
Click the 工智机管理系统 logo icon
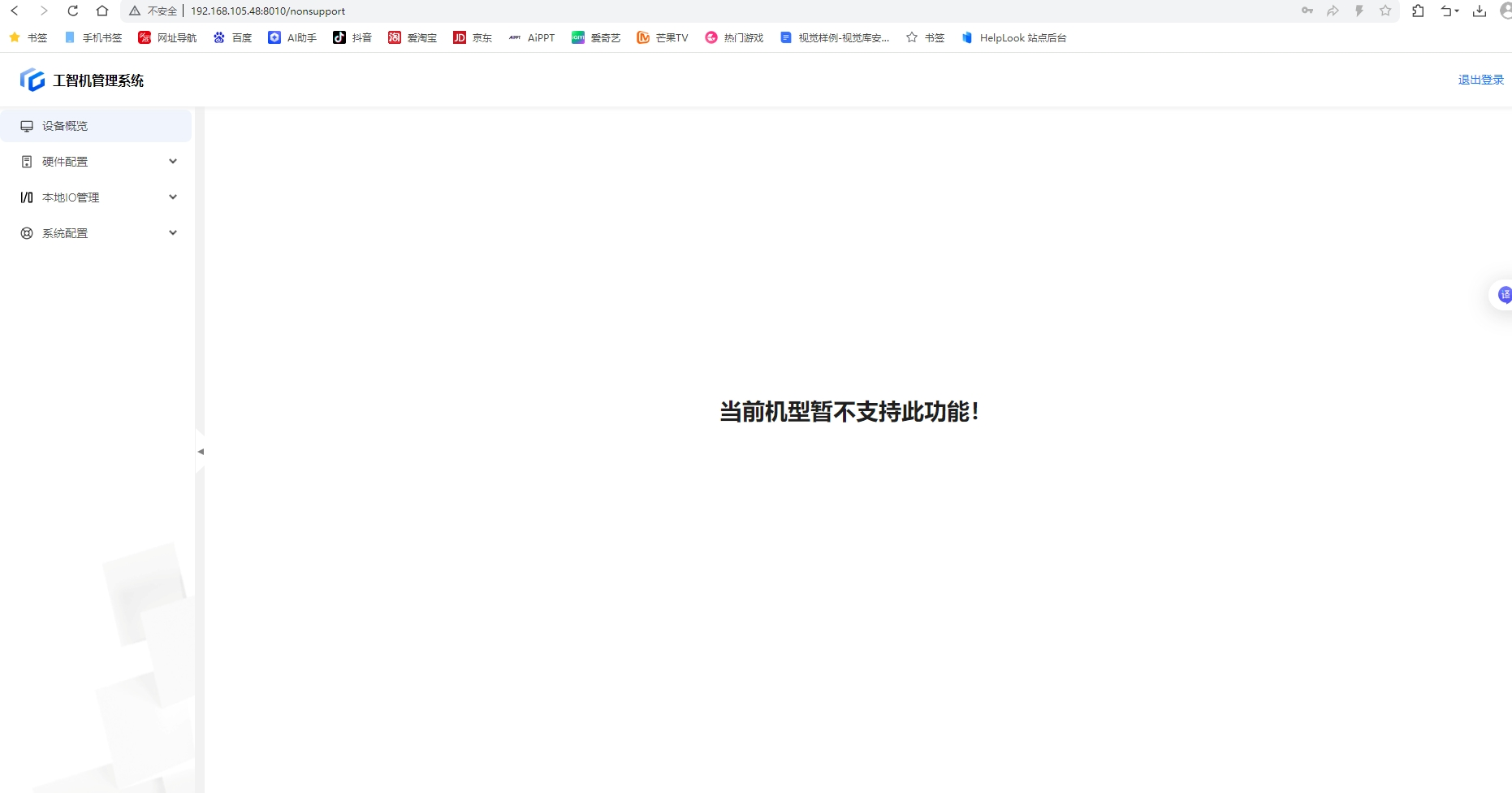pyautogui.click(x=32, y=80)
